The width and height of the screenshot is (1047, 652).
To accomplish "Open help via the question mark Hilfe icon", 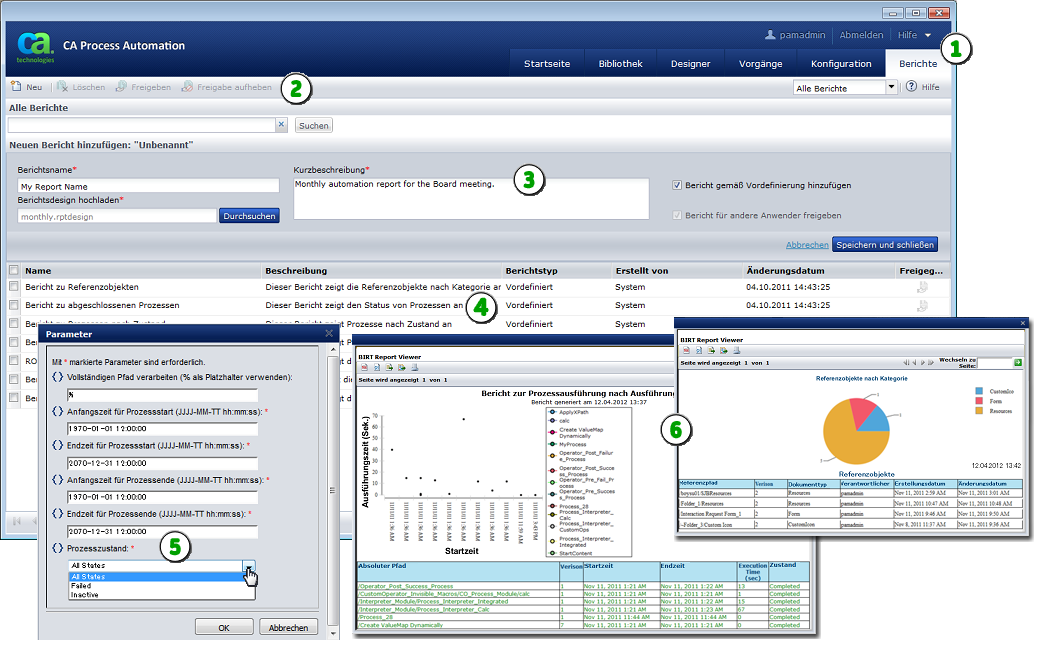I will 911,87.
